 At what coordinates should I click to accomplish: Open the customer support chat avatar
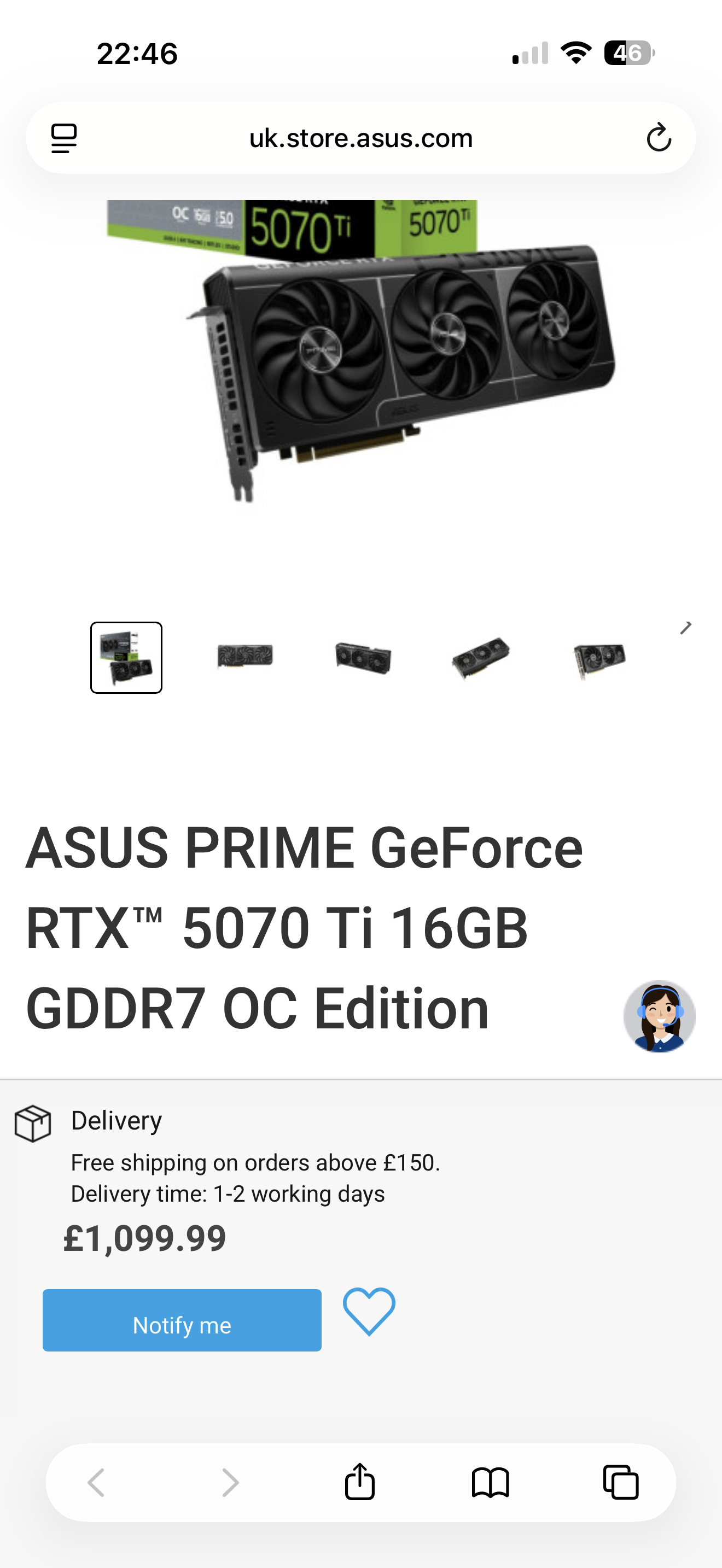659,1016
